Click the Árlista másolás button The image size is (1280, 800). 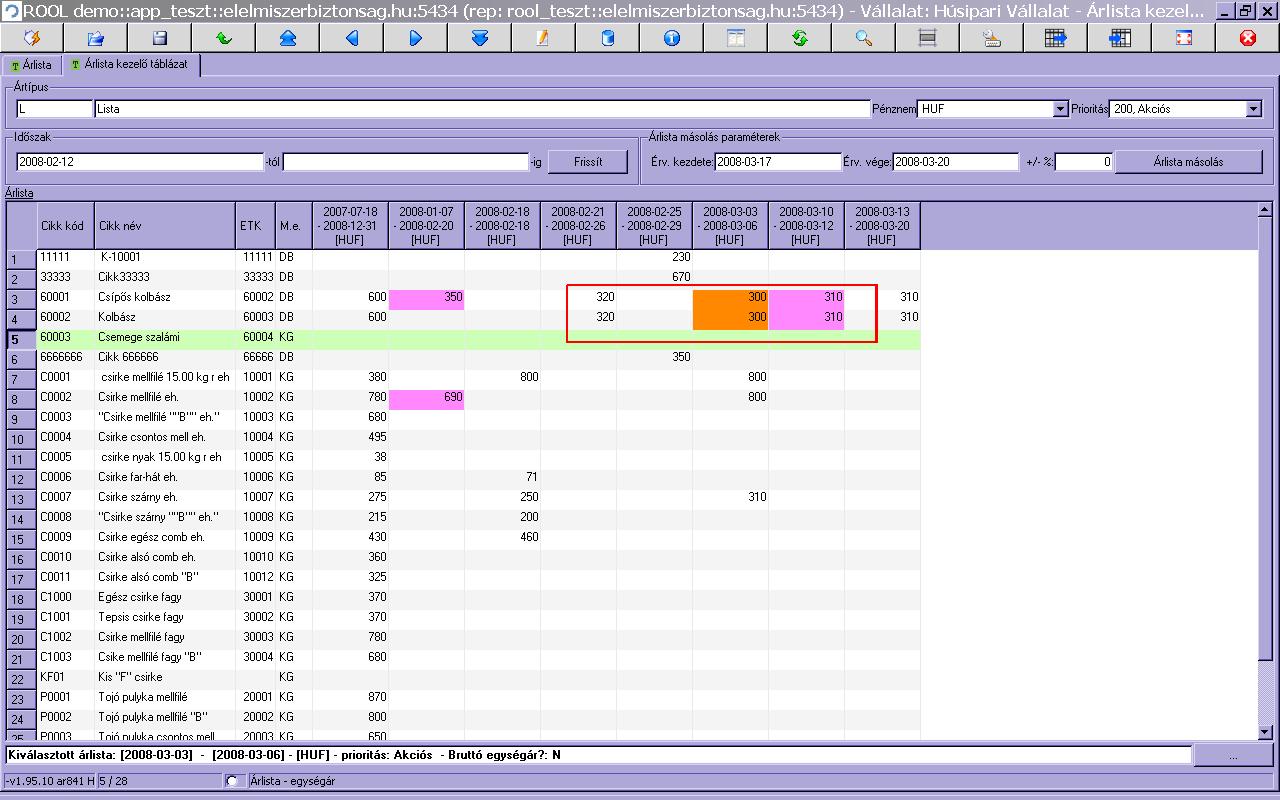tap(1187, 162)
